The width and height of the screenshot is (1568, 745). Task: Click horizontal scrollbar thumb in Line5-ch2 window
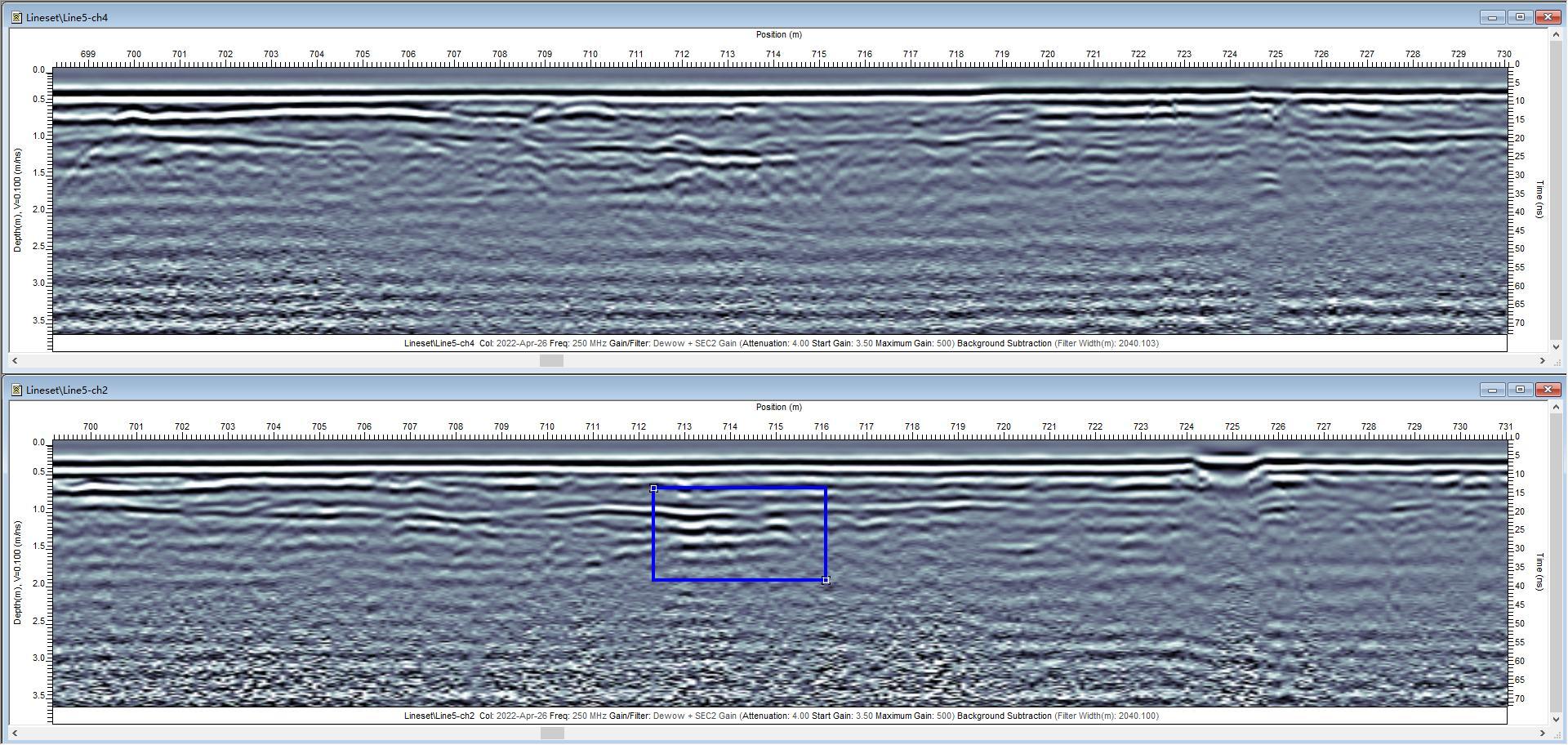pos(552,733)
